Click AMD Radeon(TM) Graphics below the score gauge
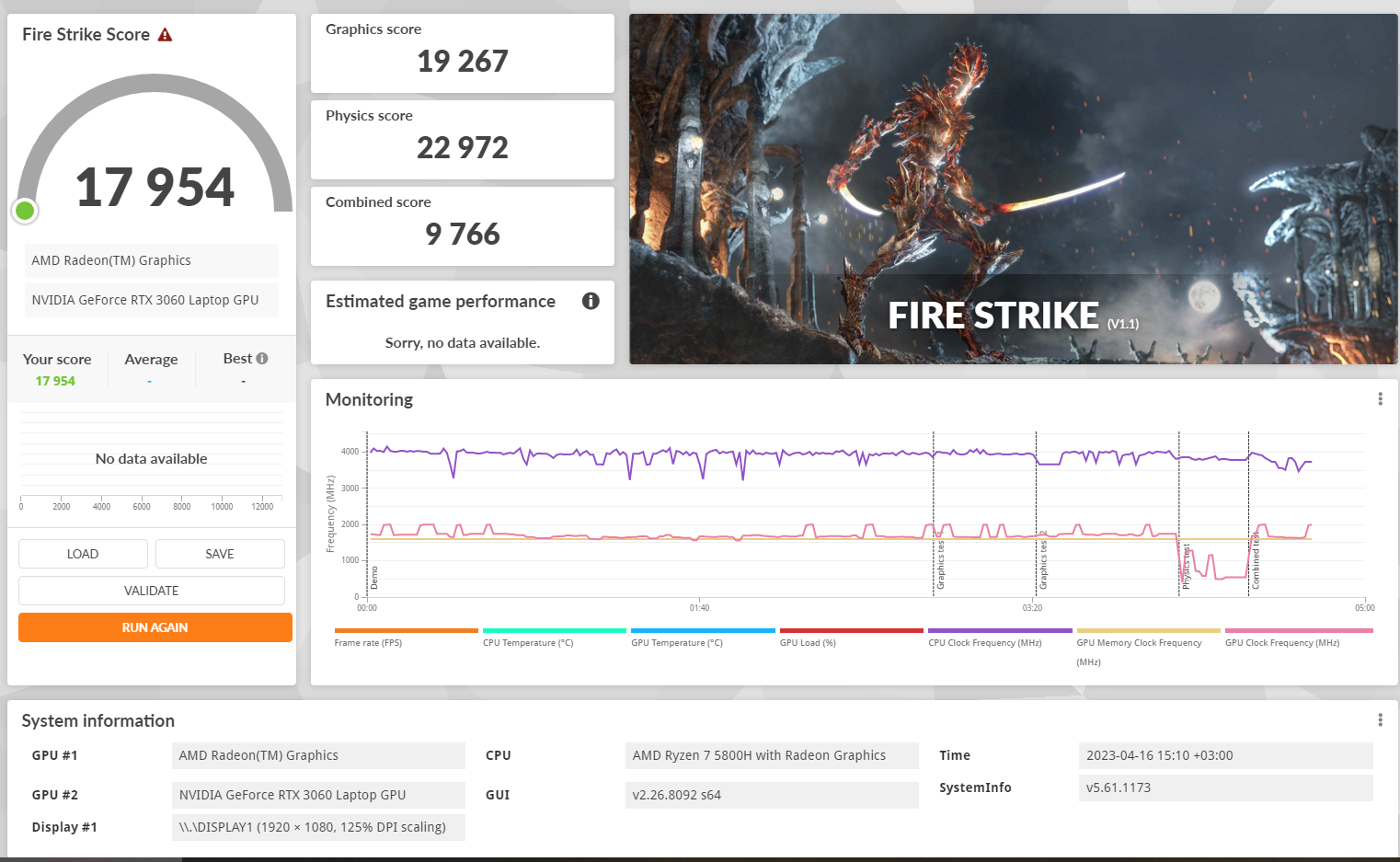 click(x=152, y=260)
